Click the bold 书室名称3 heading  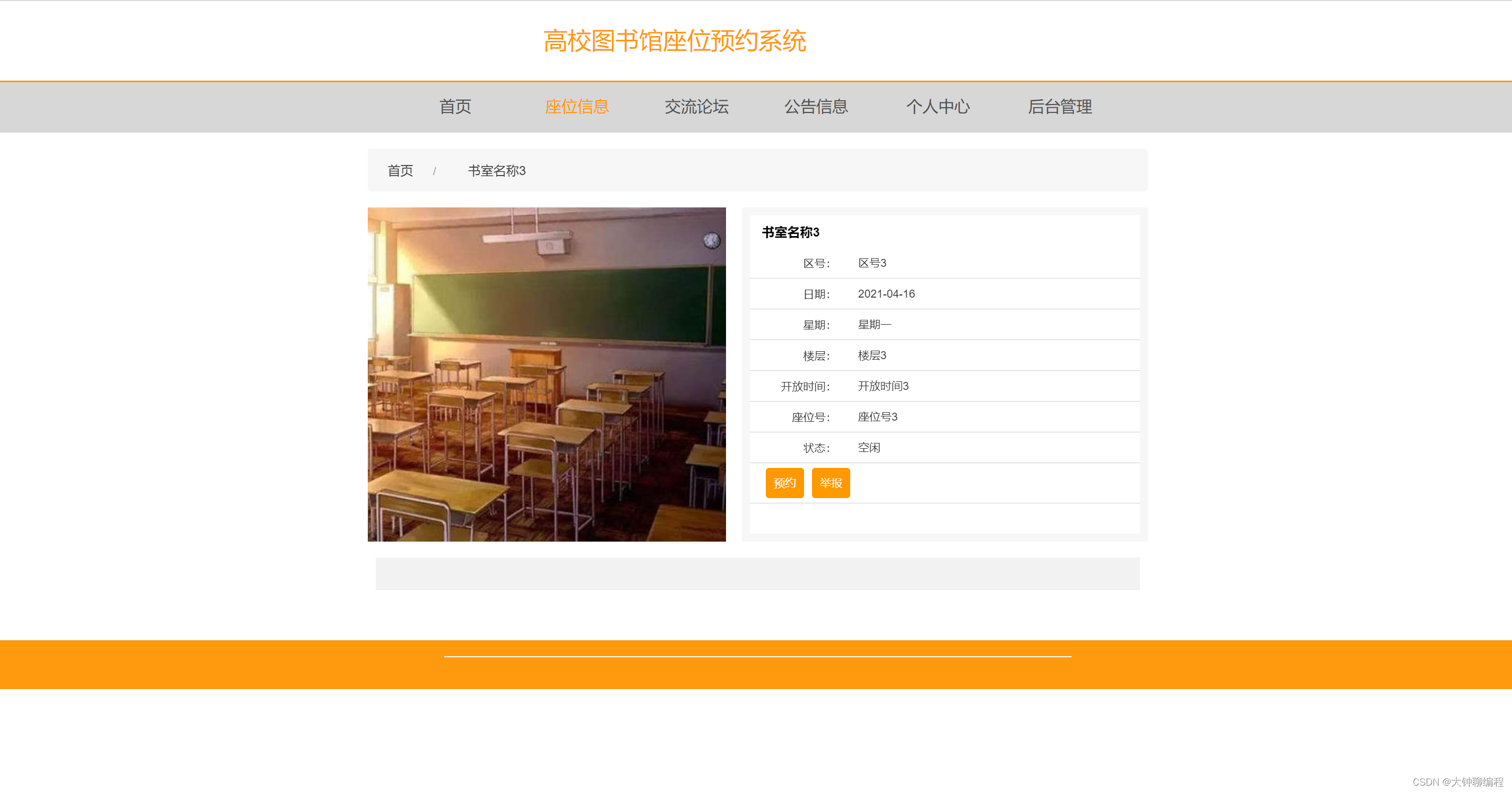[790, 232]
